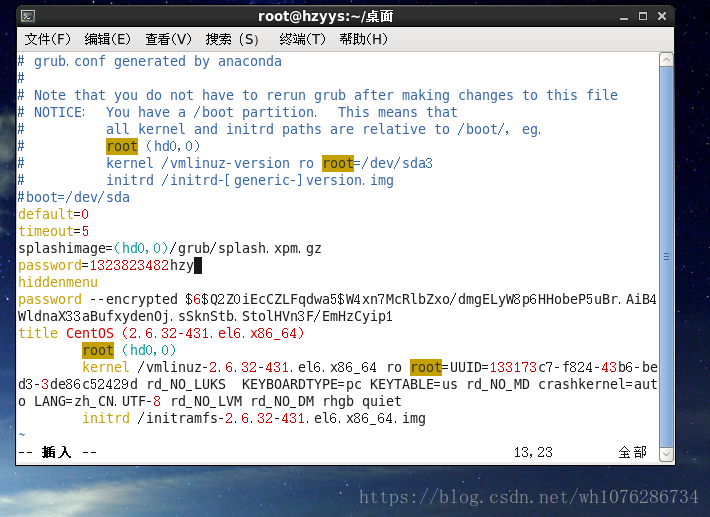This screenshot has width=710, height=517.
Task: Click the 'splashimage=(hd0,0)/grub/splash.xpm.gz' line
Action: pyautogui.click(x=170, y=249)
